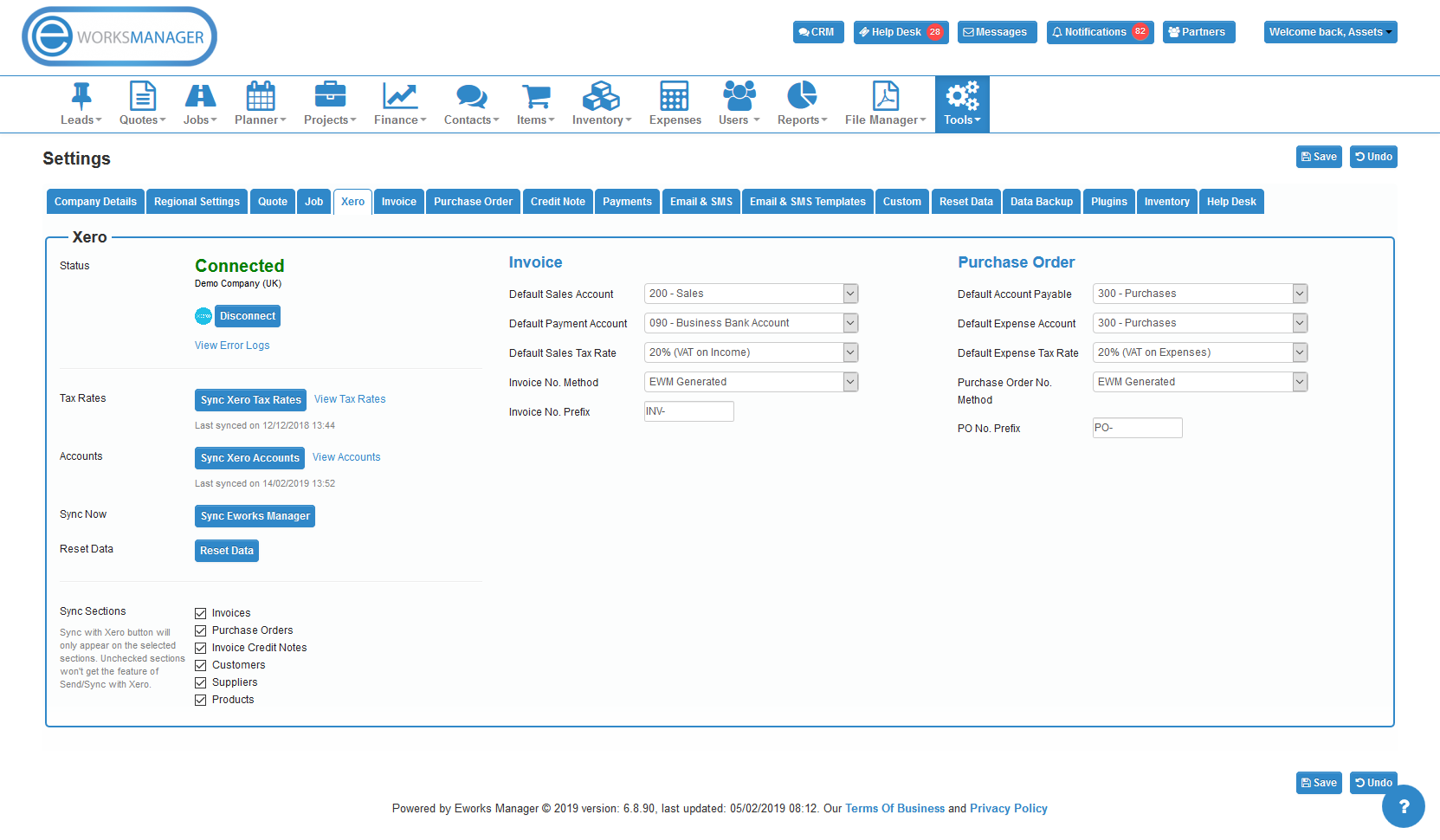This screenshot has width=1440, height=840.
Task: Switch to the Plugins tab
Action: click(1109, 202)
